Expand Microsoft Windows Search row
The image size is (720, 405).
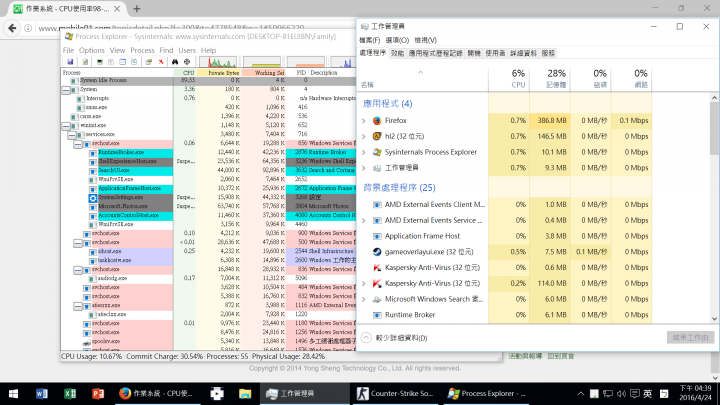(x=364, y=299)
